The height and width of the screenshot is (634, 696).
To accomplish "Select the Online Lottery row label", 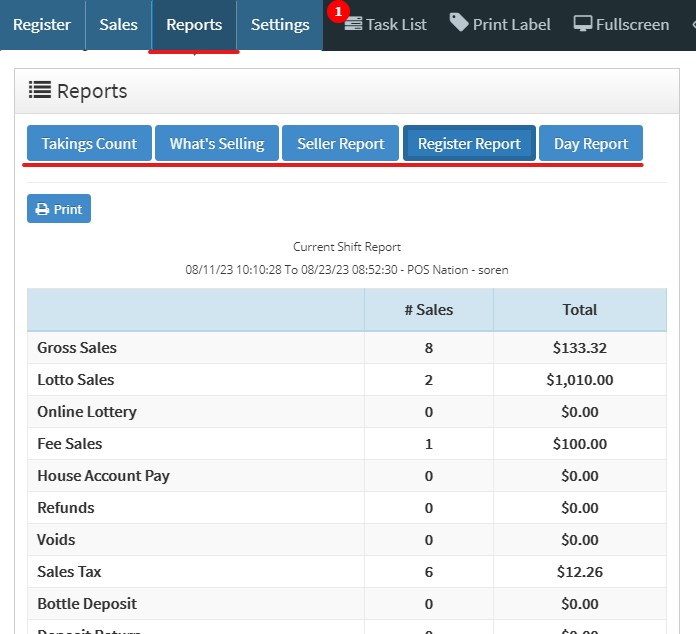I will [87, 412].
